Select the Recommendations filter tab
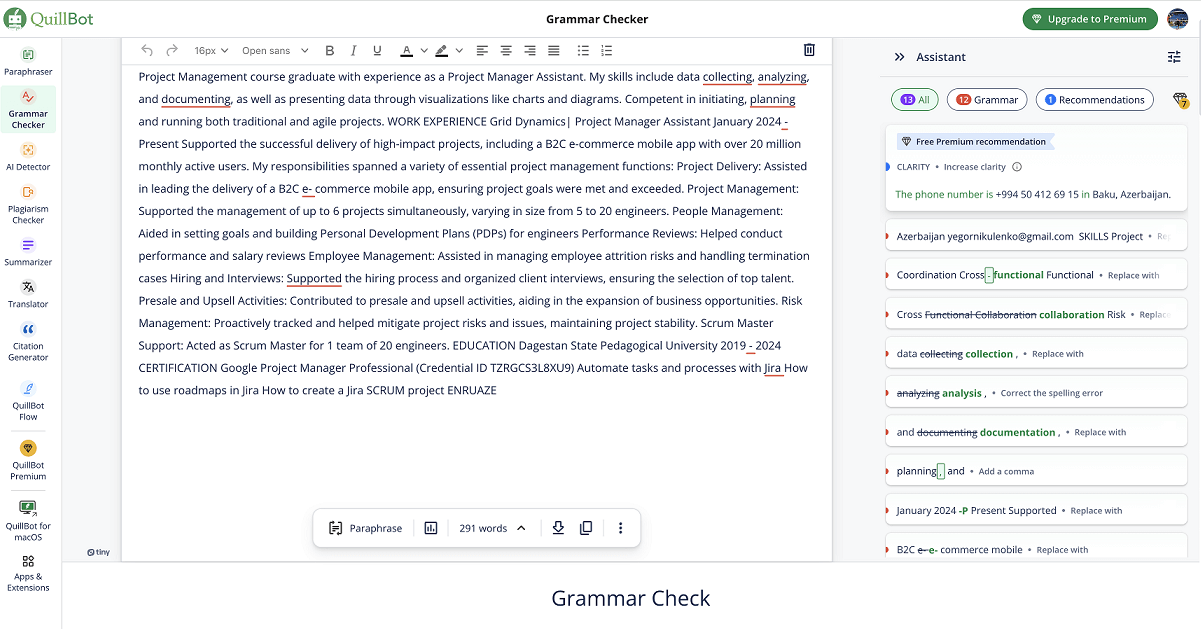 pos(1093,100)
